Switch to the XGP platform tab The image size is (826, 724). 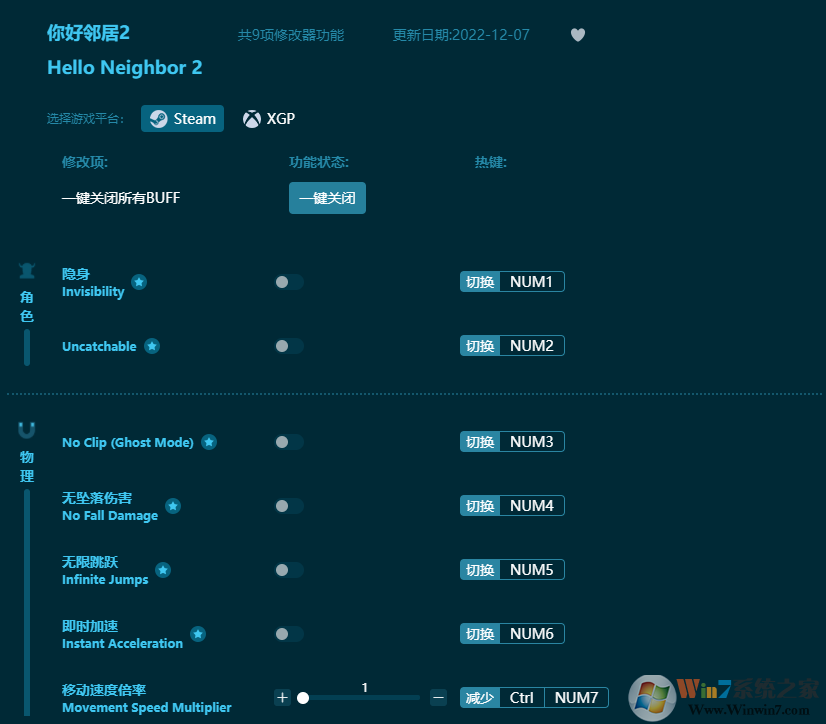coord(269,119)
